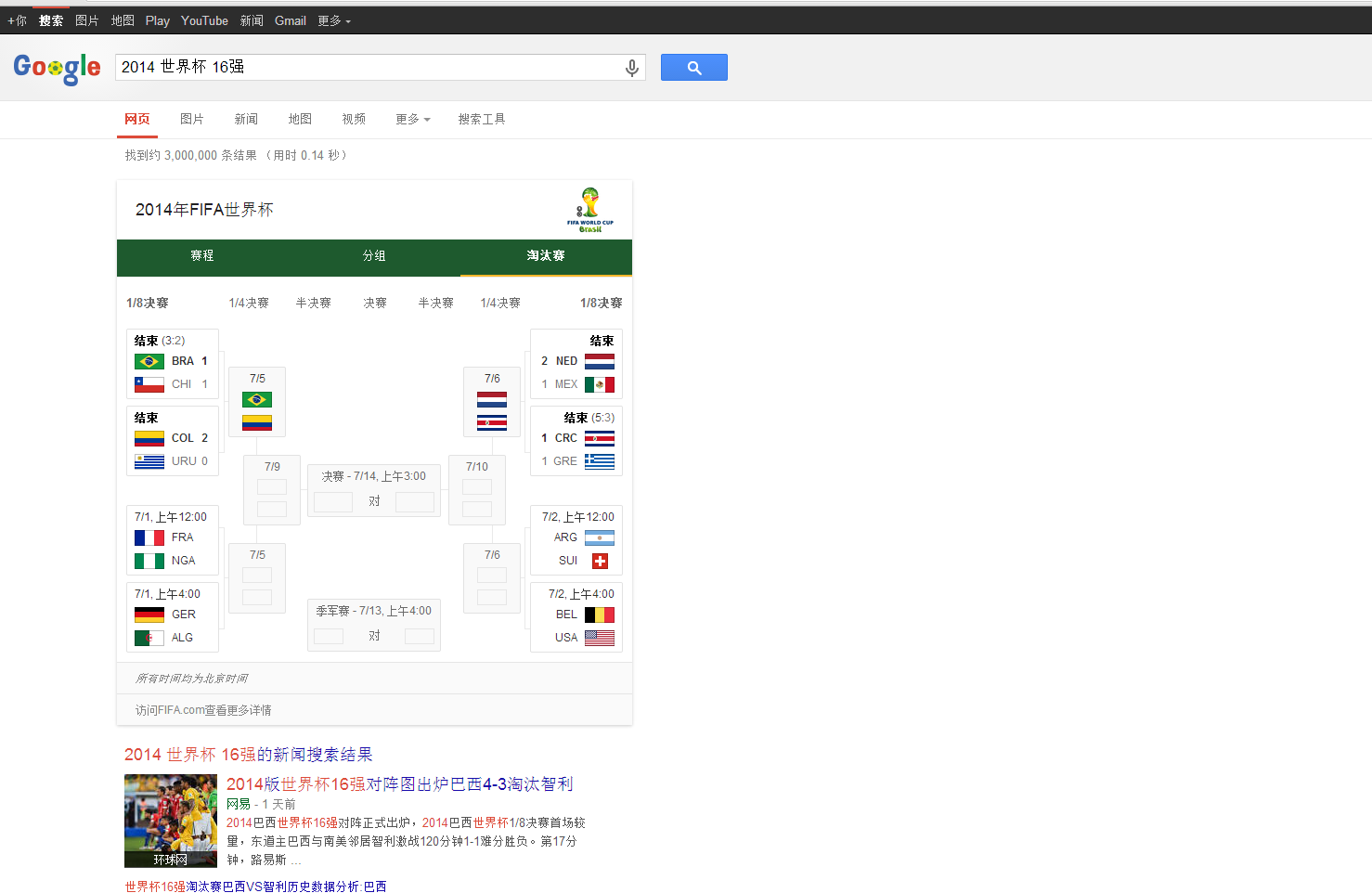Click the news article thumbnail image

coord(171,821)
